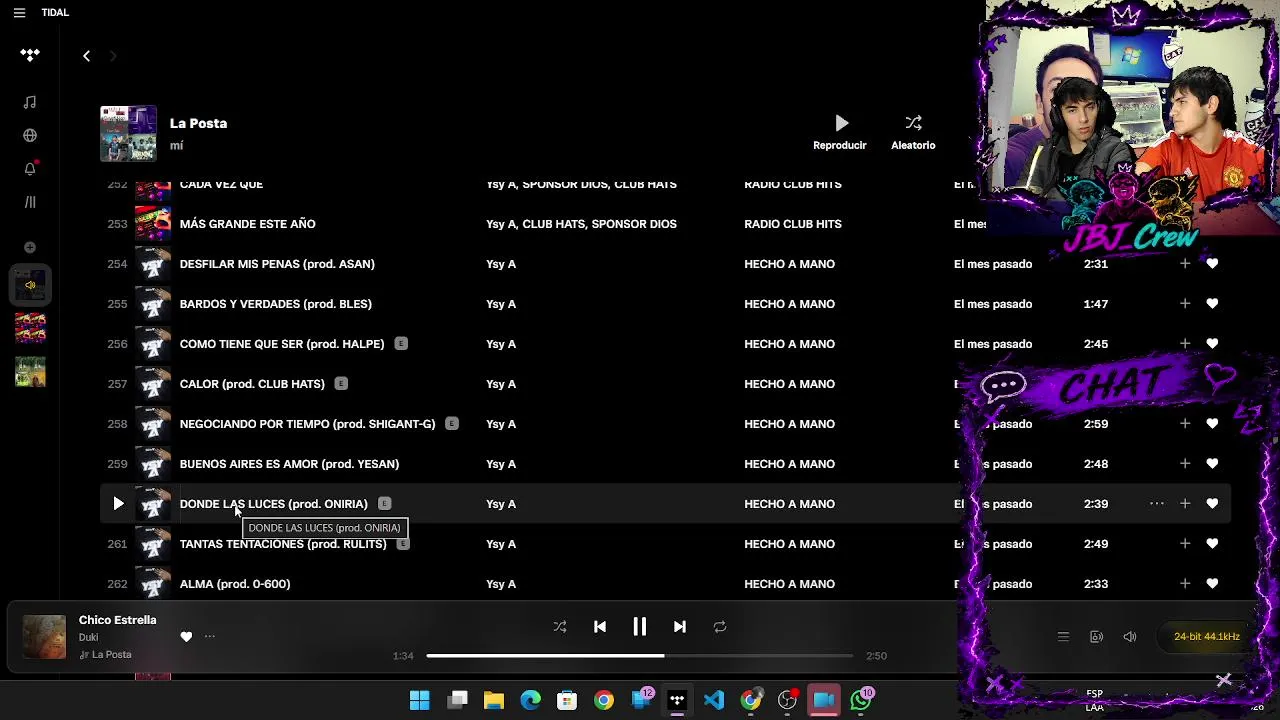Open the second pinned playlist thumbnail in sidebar
This screenshot has height=720, width=1280.
pyautogui.click(x=30, y=328)
